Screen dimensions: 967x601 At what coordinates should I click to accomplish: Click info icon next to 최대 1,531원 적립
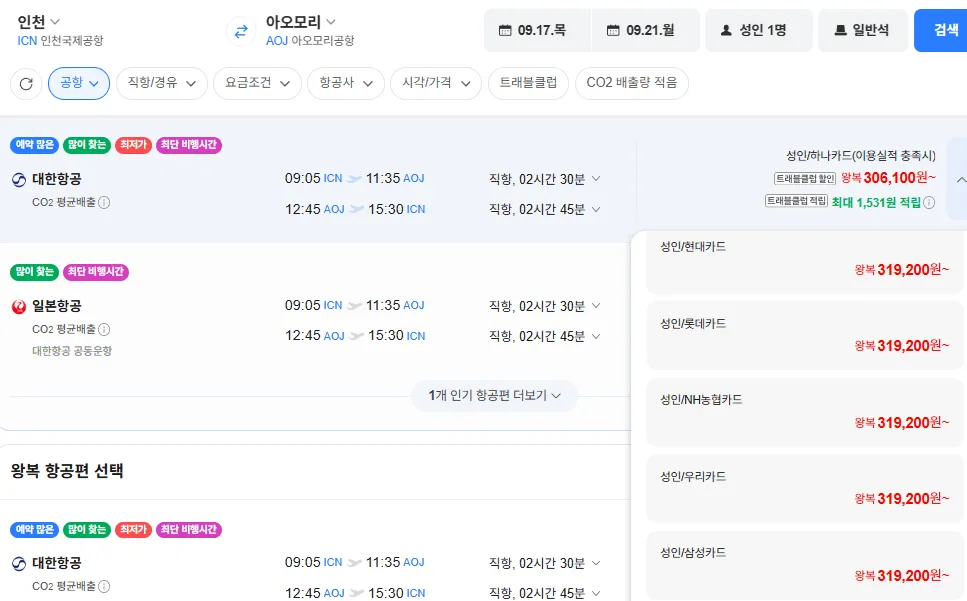929,202
